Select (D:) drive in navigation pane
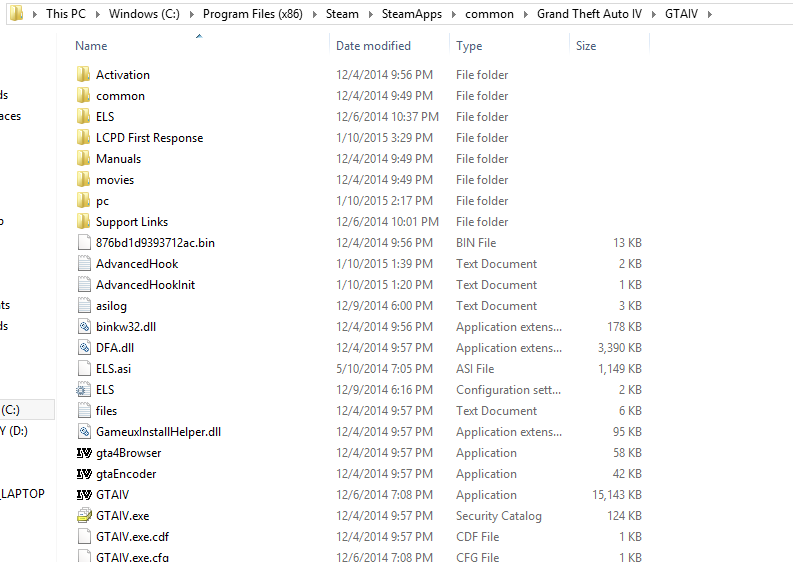The height and width of the screenshot is (573, 793). click(15, 431)
